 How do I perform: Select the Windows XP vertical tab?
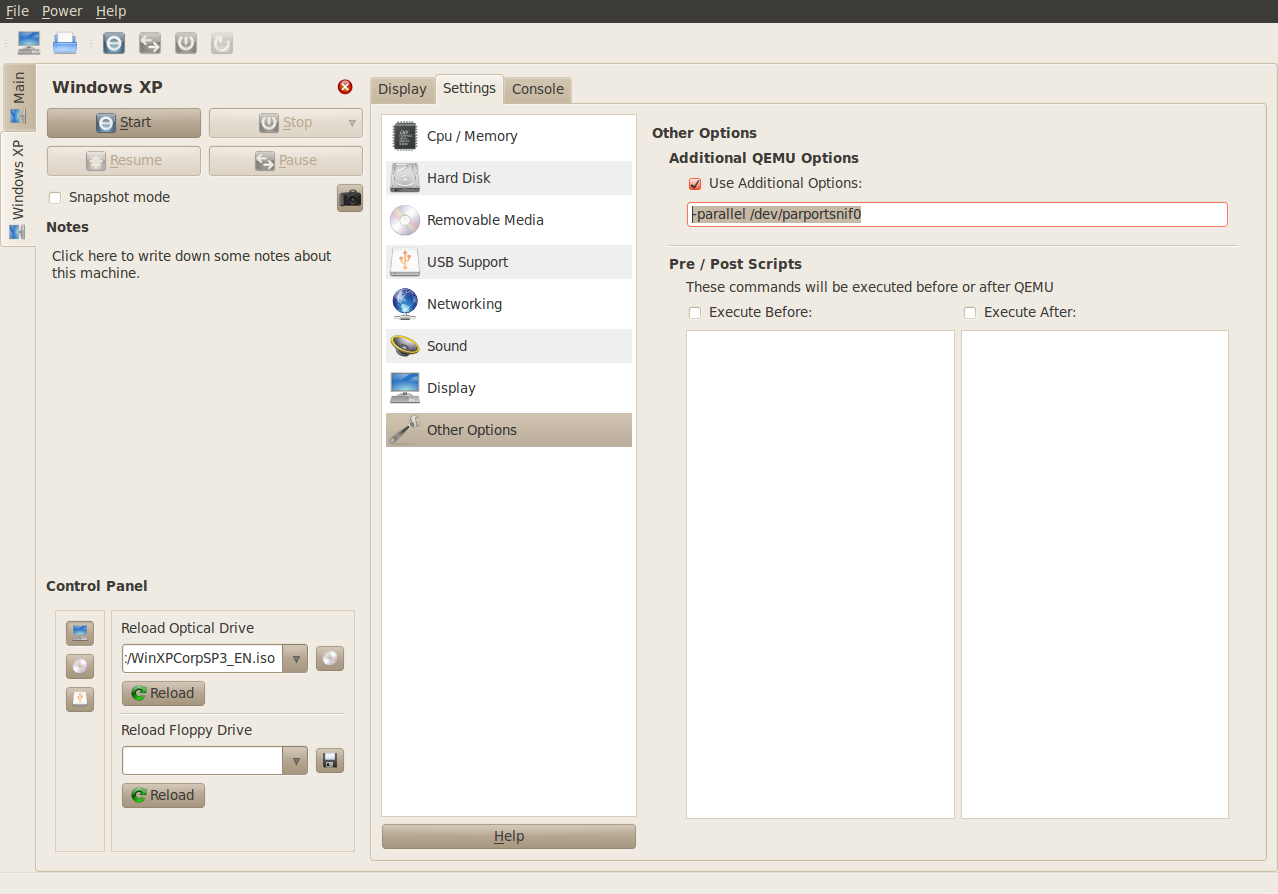[x=18, y=189]
